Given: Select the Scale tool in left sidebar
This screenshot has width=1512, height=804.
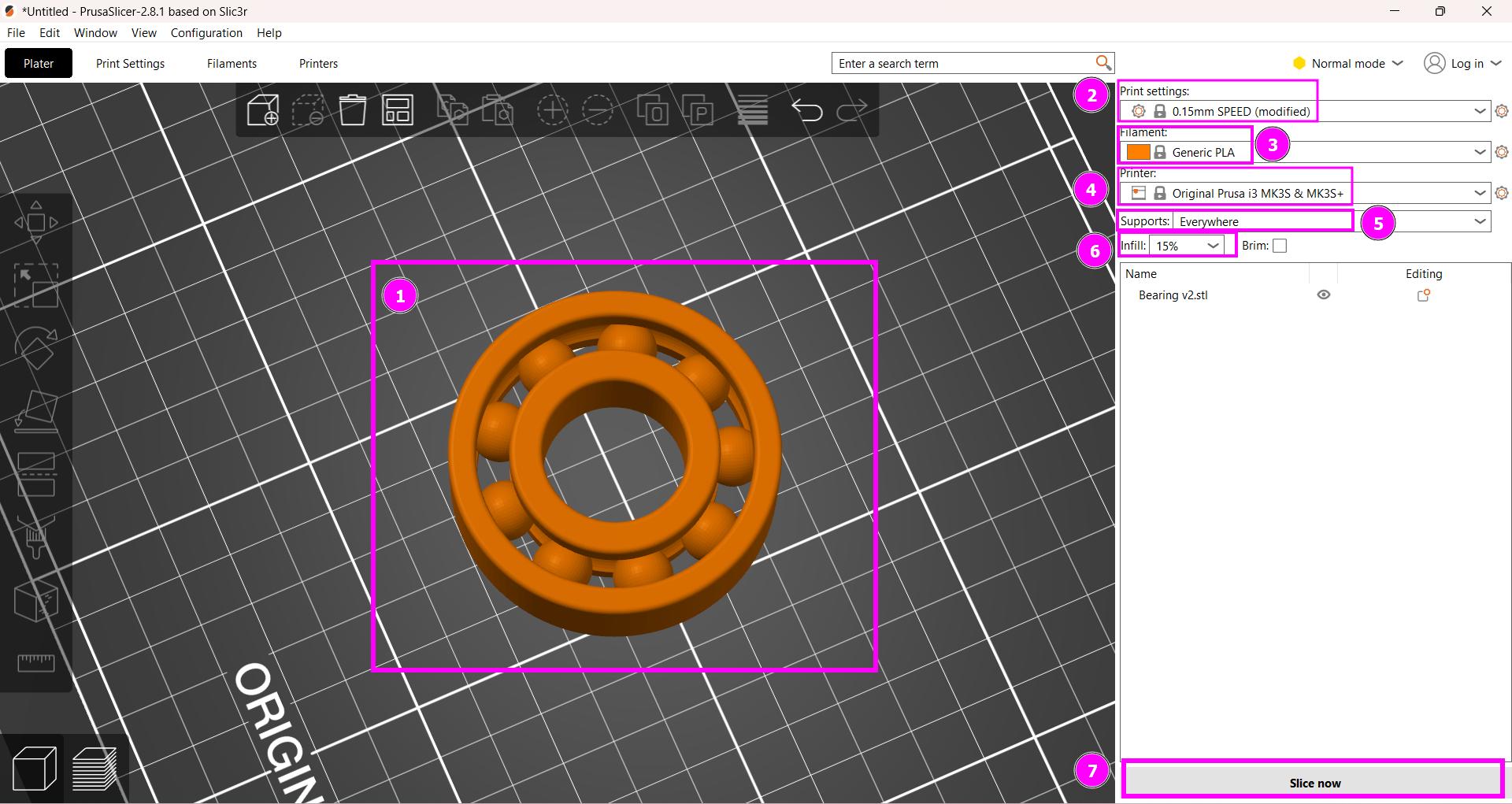Looking at the screenshot, I should click(x=36, y=285).
